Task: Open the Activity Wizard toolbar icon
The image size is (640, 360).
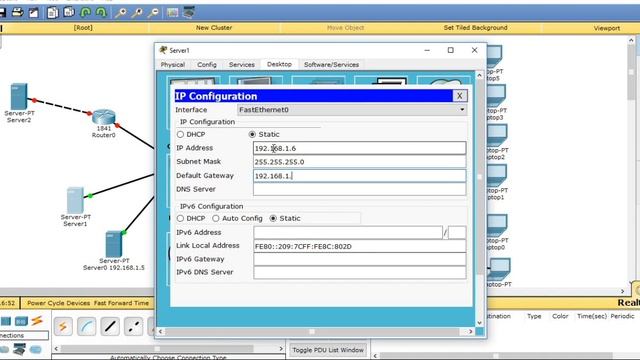Action: [34, 13]
